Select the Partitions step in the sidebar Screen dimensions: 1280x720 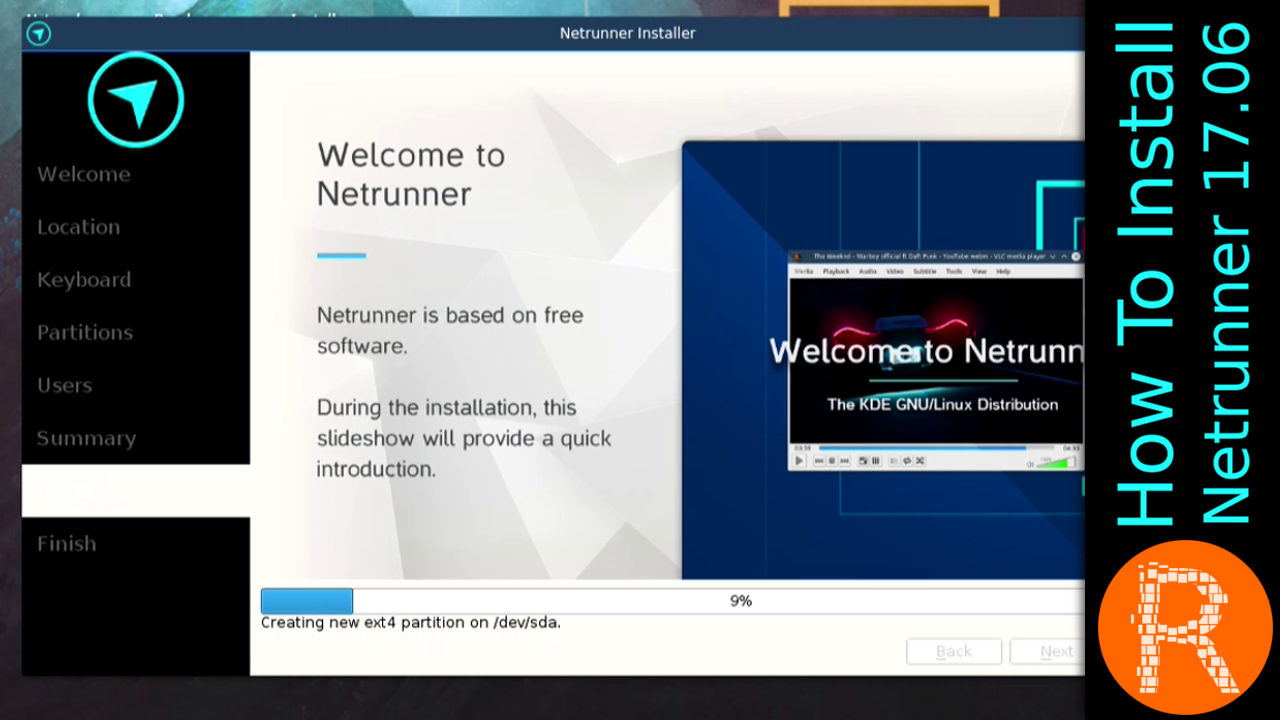85,332
